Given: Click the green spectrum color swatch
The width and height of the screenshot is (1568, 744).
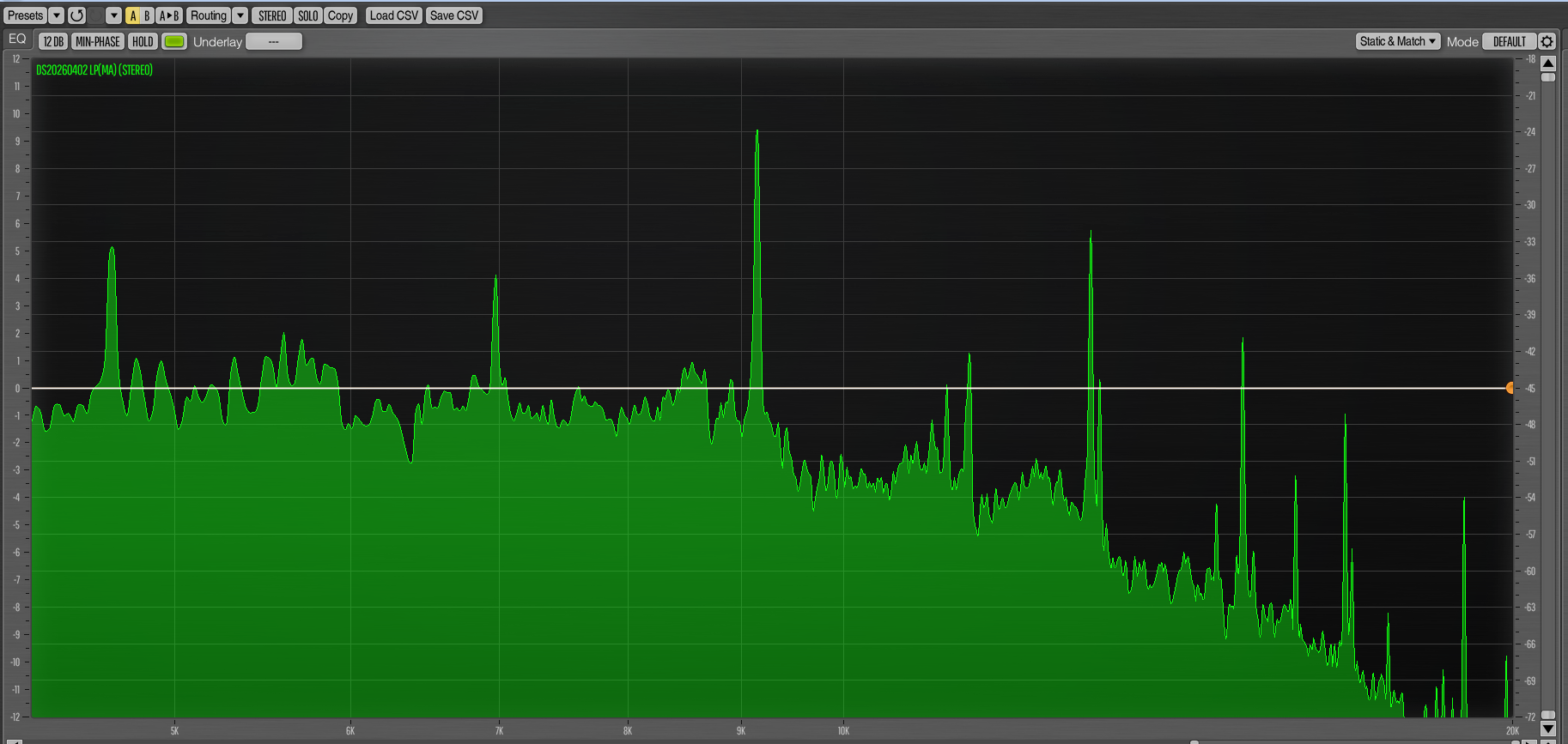Looking at the screenshot, I should point(174,41).
